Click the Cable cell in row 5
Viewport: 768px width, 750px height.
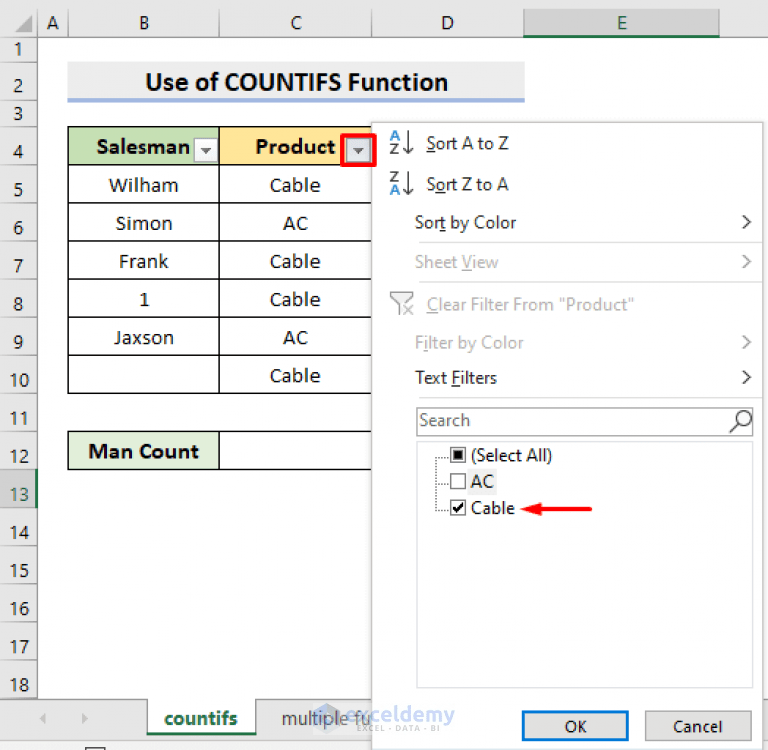pos(295,185)
